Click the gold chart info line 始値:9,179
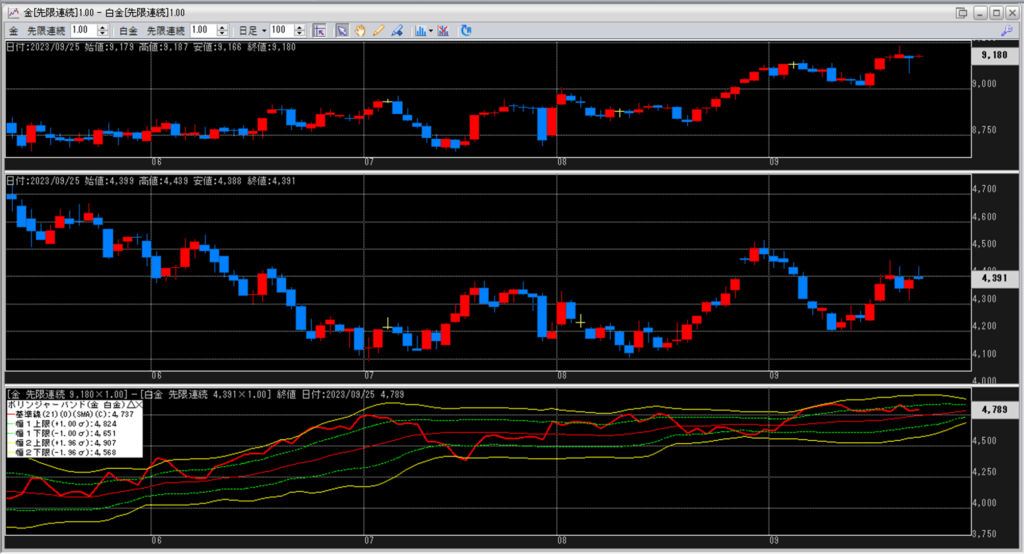The image size is (1024, 554). [x=151, y=47]
